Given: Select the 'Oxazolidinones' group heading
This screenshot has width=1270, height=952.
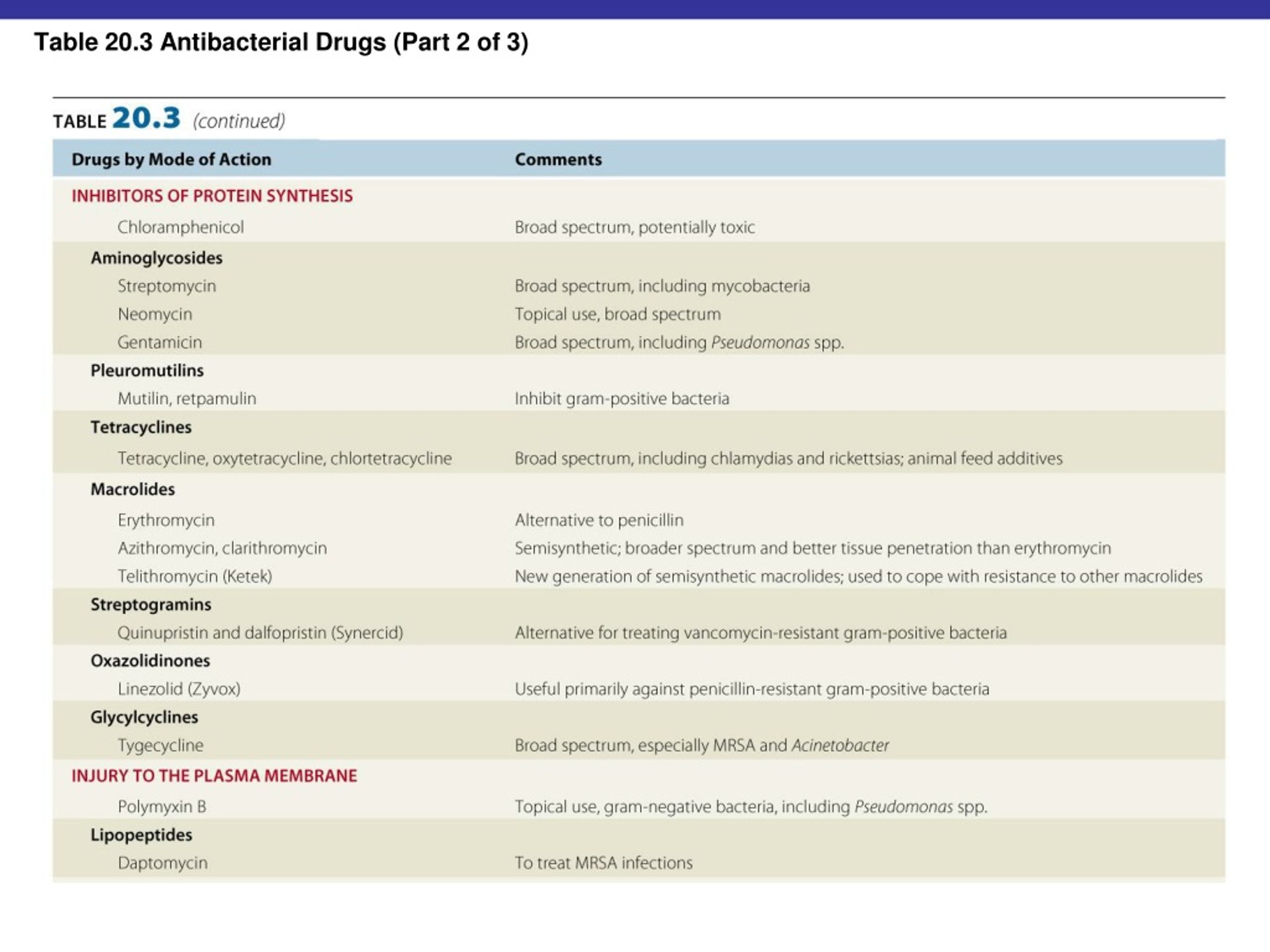Looking at the screenshot, I should (x=150, y=661).
